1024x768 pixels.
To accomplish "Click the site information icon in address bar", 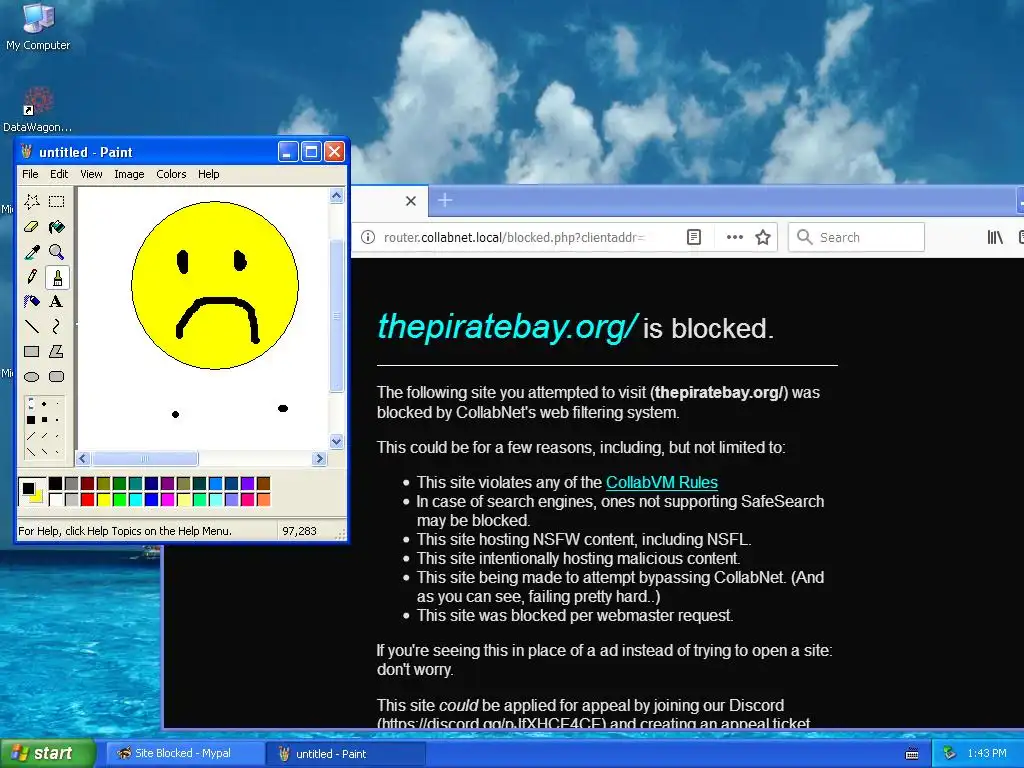I will (x=368, y=237).
